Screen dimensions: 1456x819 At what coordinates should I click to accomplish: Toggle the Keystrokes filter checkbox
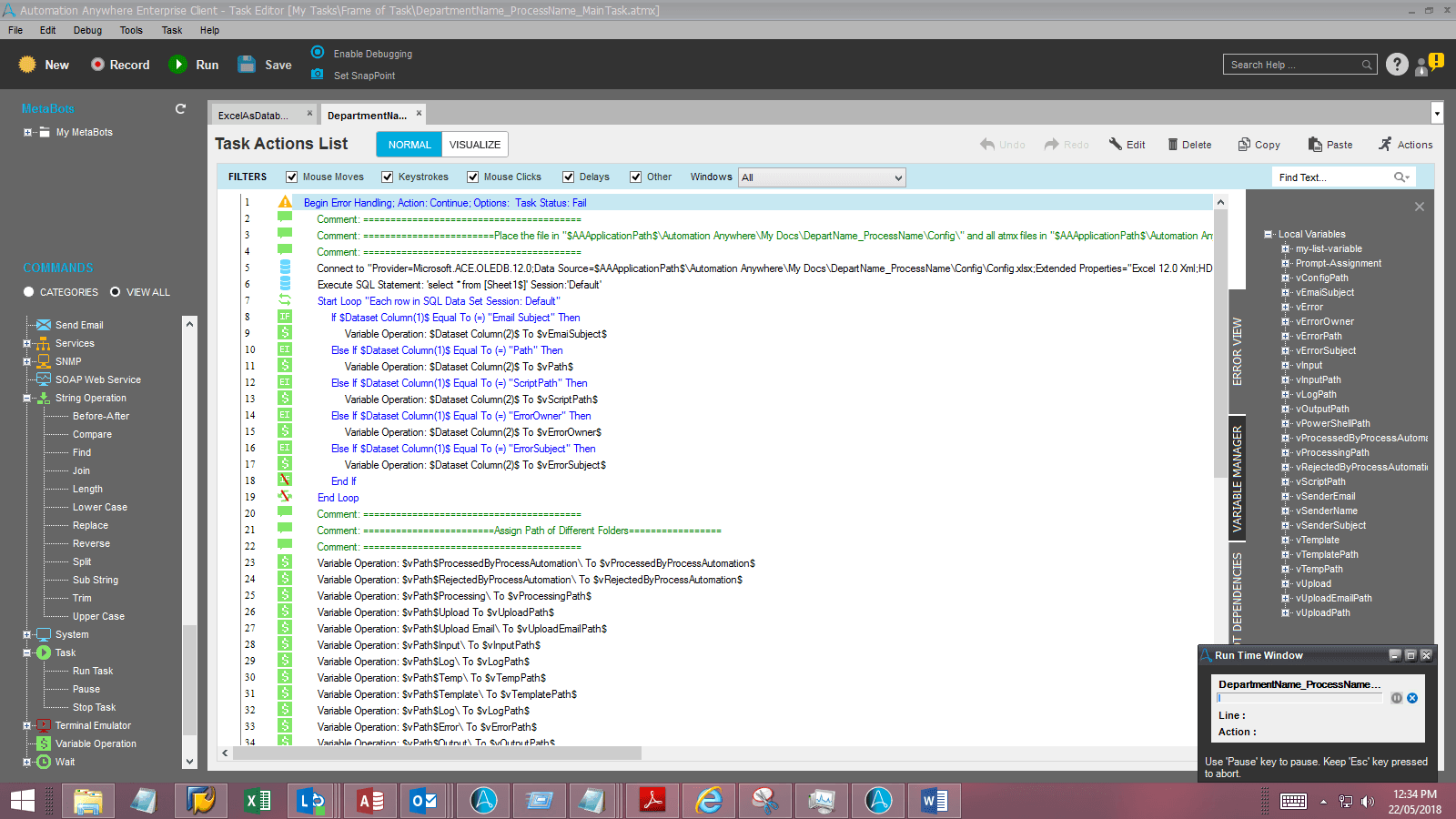point(388,177)
